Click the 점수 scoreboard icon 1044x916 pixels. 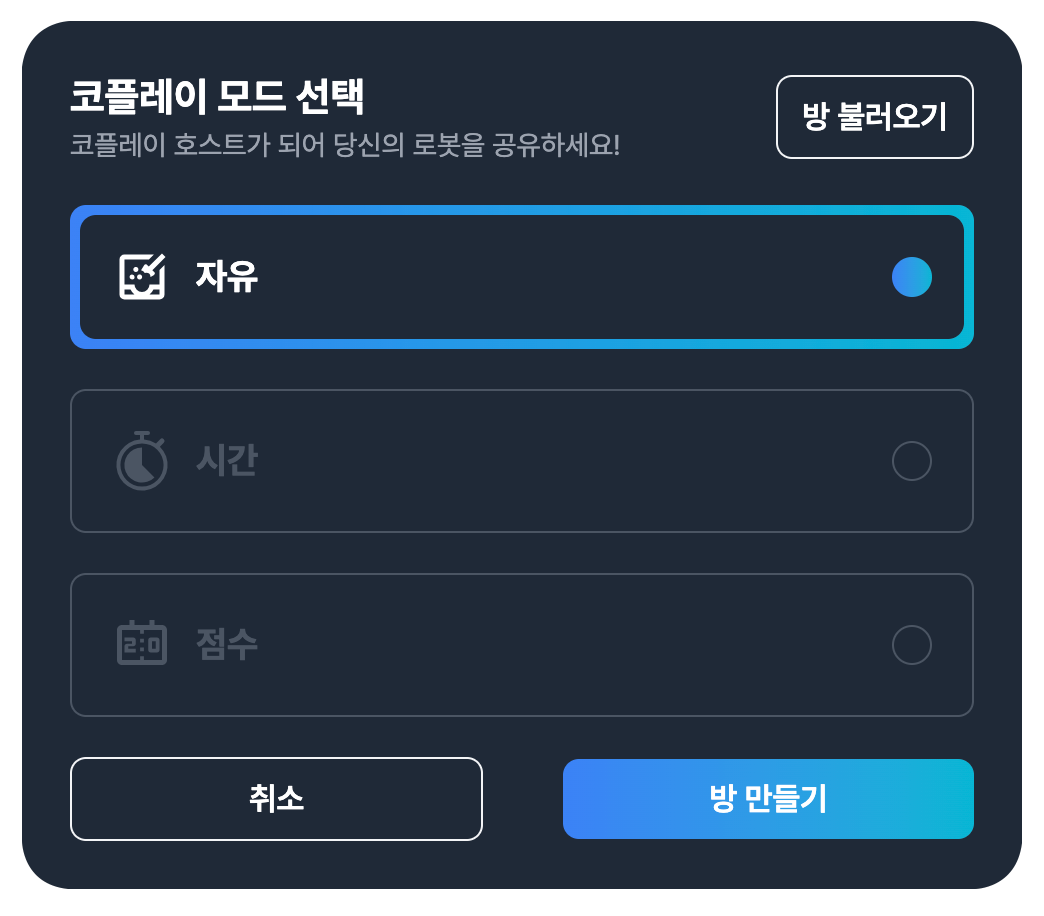click(x=142, y=642)
